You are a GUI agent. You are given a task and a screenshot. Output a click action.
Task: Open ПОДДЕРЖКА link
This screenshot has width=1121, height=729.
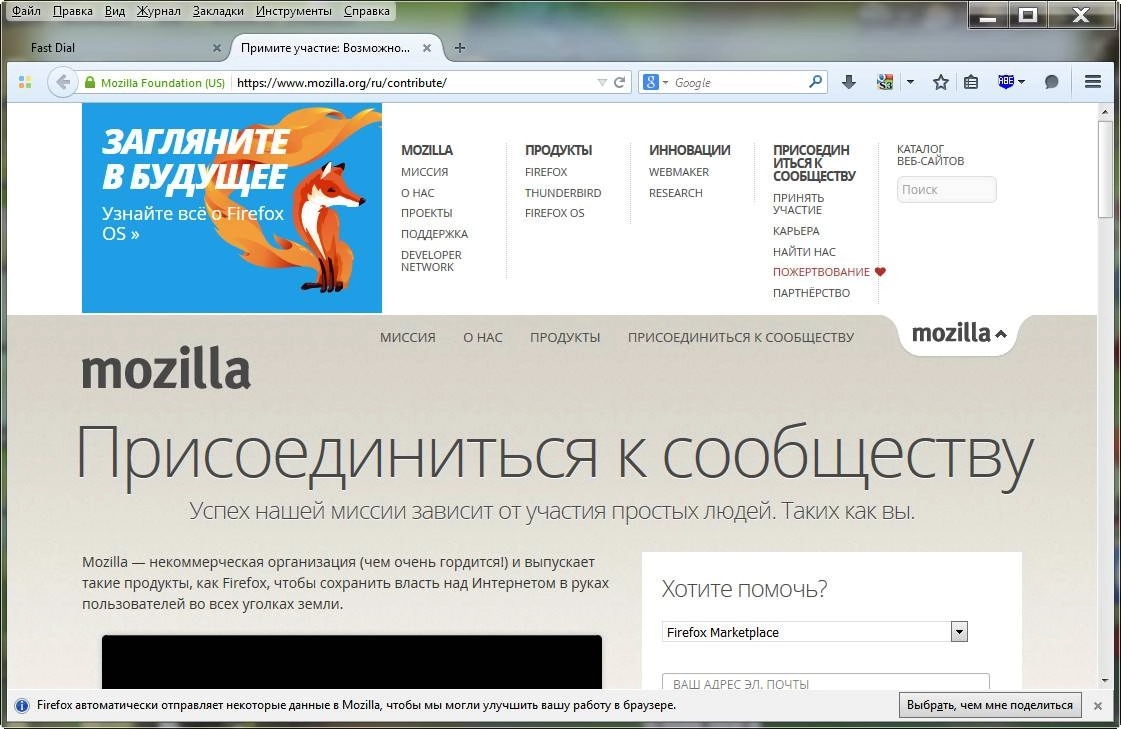click(x=434, y=234)
